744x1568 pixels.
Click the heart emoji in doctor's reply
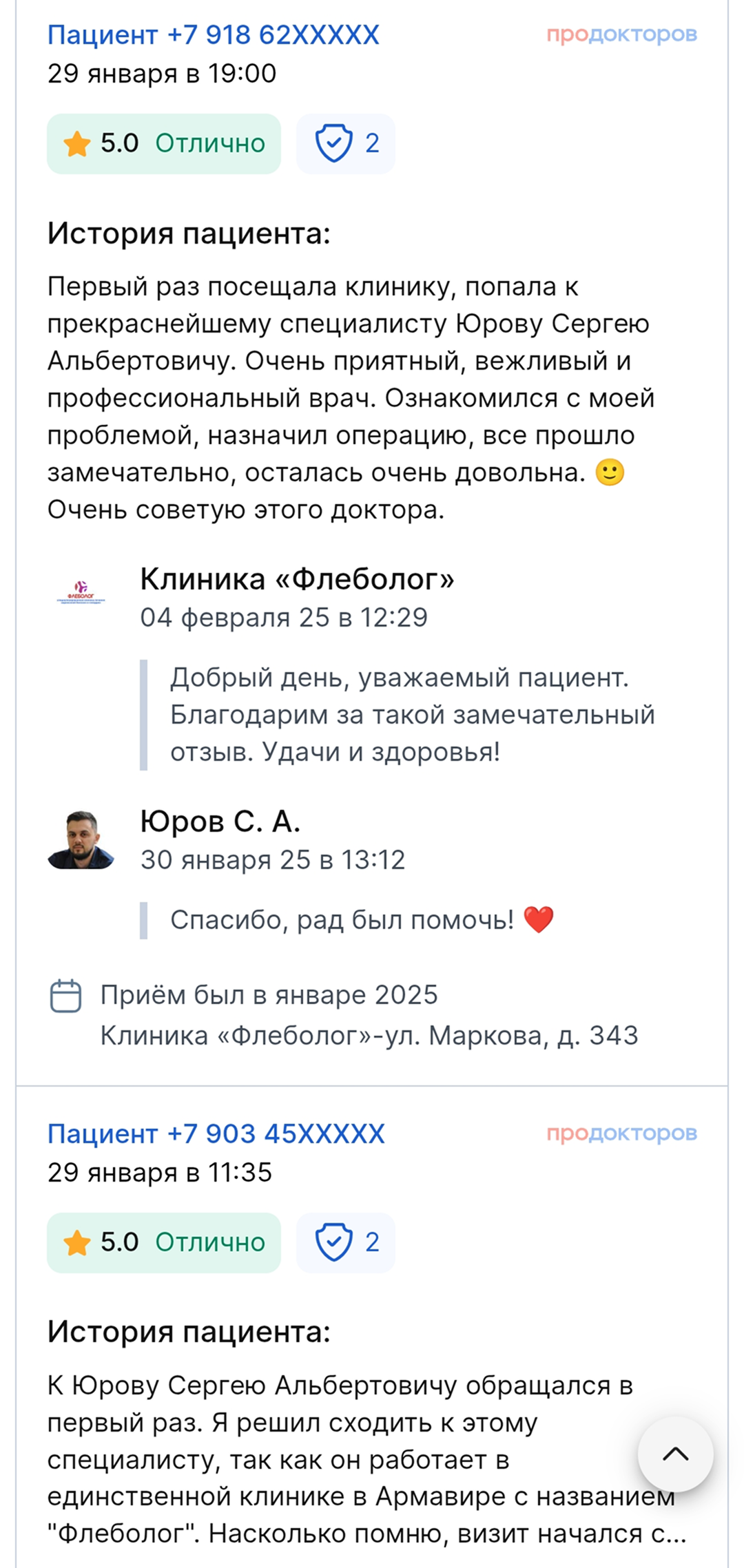[x=539, y=920]
